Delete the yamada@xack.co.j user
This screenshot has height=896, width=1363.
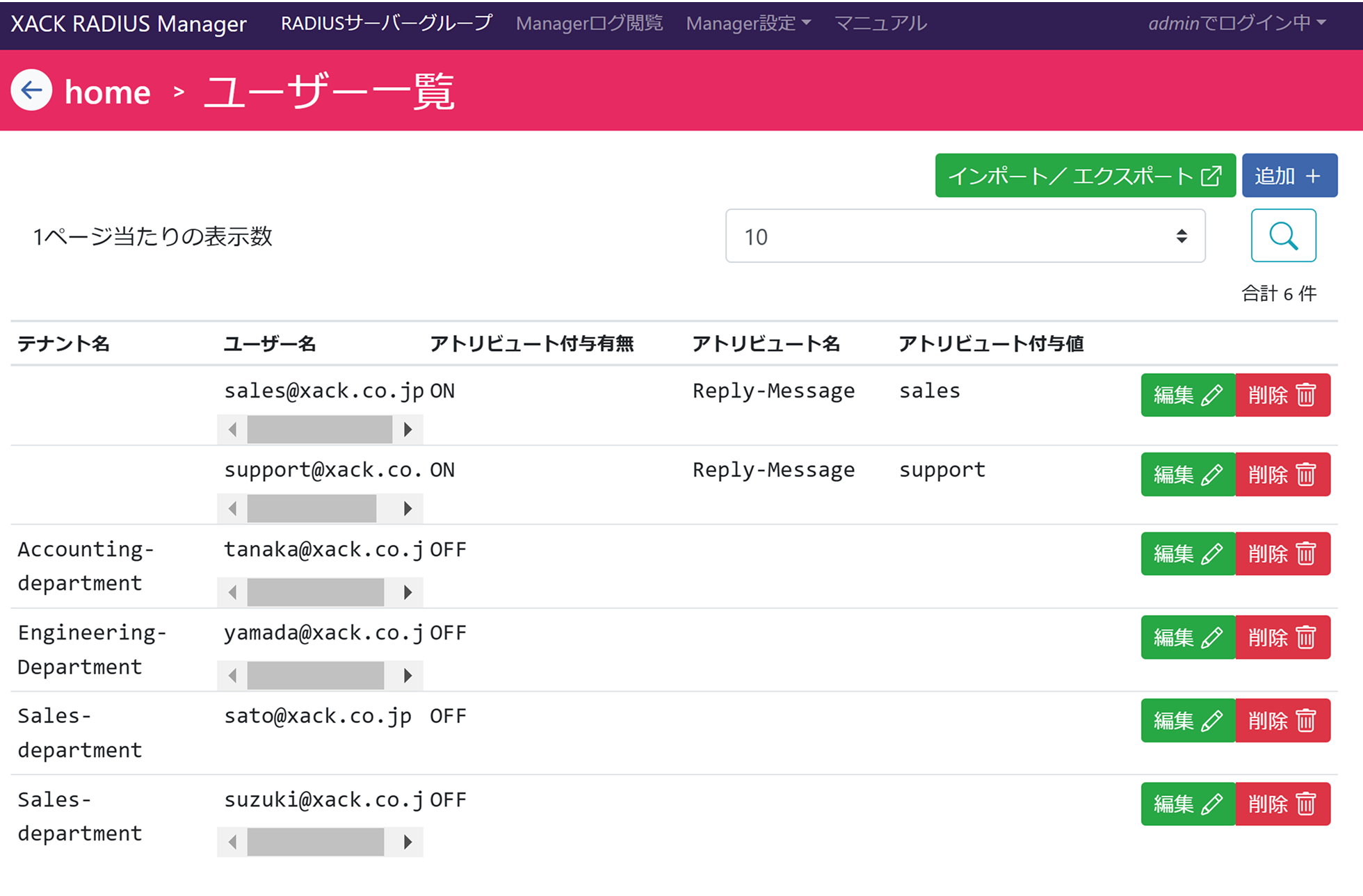pyautogui.click(x=1283, y=637)
